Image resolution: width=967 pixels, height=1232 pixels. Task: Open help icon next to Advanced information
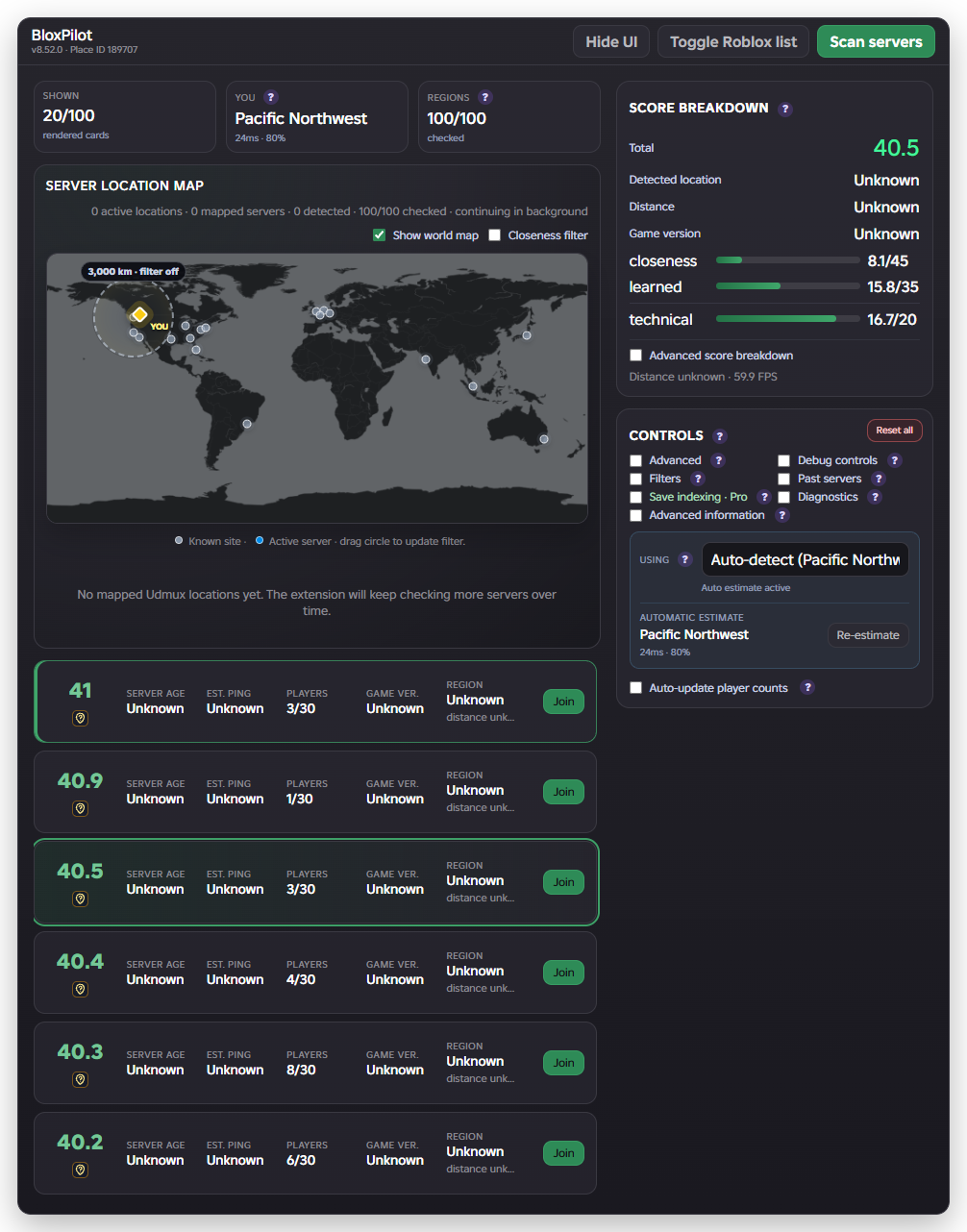[x=782, y=515]
